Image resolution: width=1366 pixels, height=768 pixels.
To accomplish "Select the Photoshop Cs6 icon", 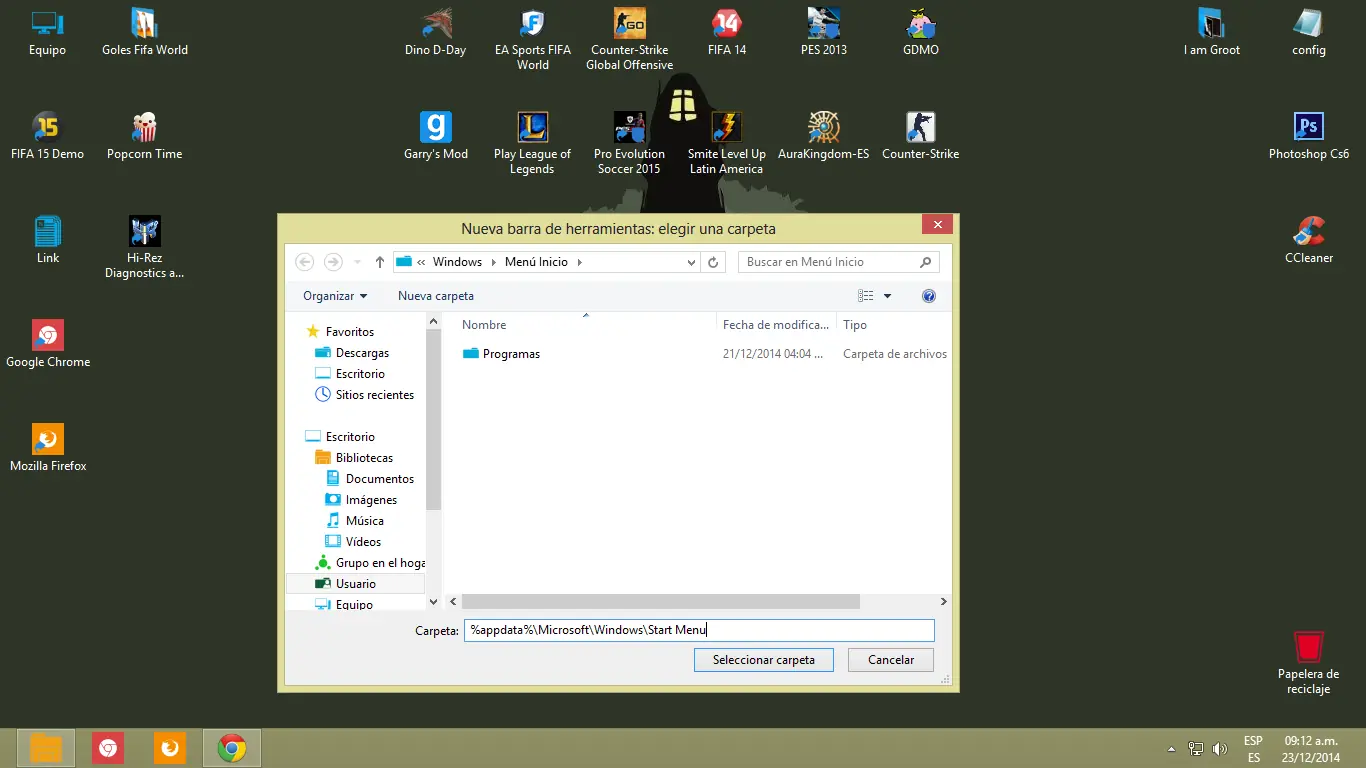I will pos(1308,136).
